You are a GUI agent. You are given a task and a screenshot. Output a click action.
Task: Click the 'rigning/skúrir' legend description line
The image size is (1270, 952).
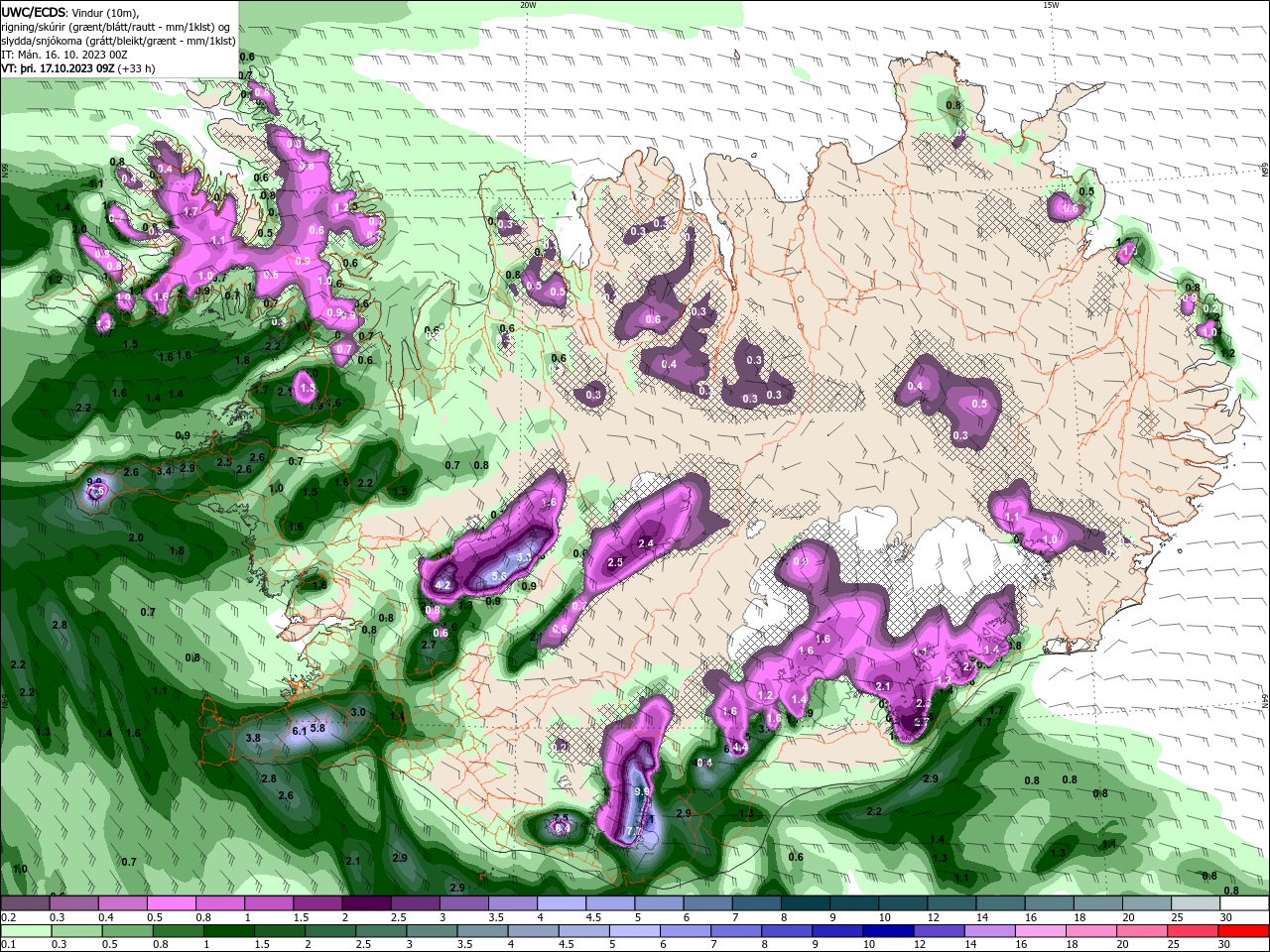tap(117, 27)
